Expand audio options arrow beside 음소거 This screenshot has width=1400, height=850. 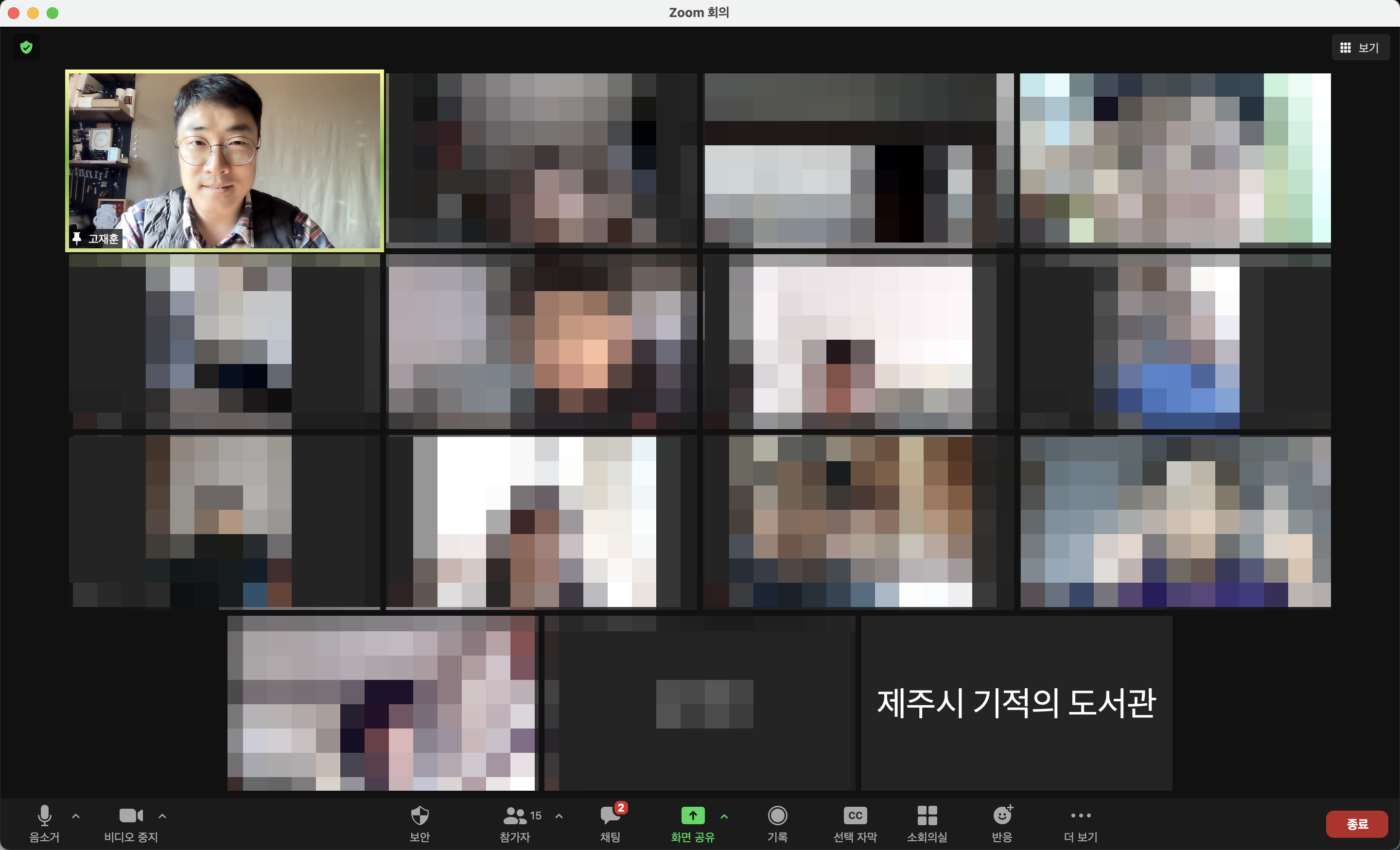75,816
